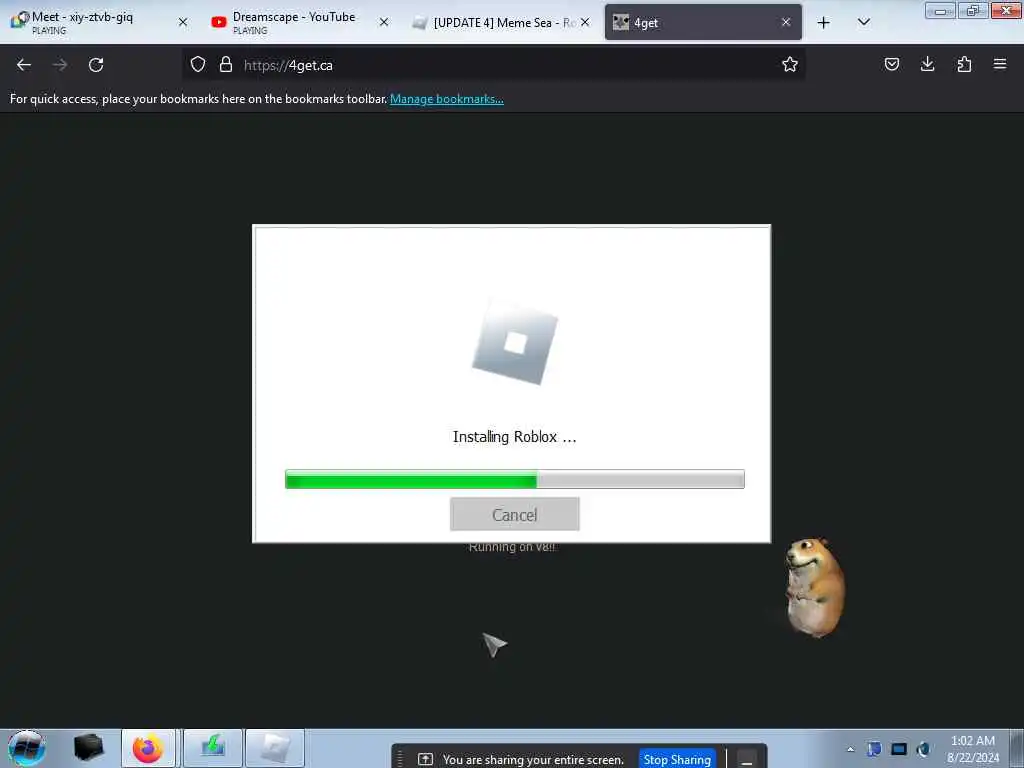Click the address bar showing 4get.ca
1024x768 pixels.
click(x=493, y=65)
